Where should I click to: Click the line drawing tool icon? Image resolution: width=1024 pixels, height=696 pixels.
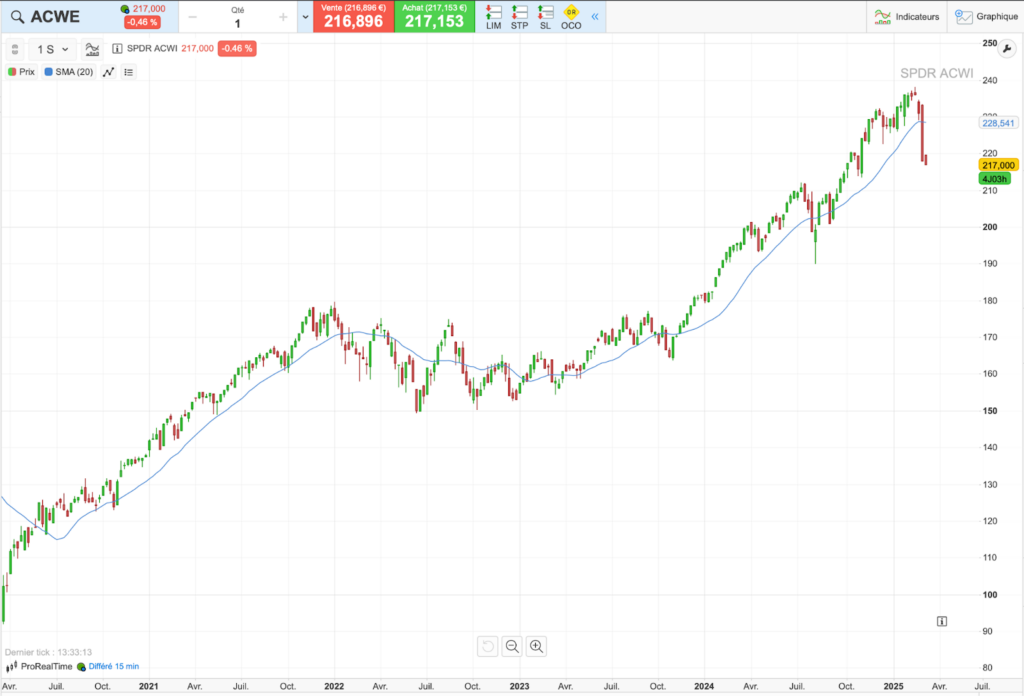click(x=108, y=72)
